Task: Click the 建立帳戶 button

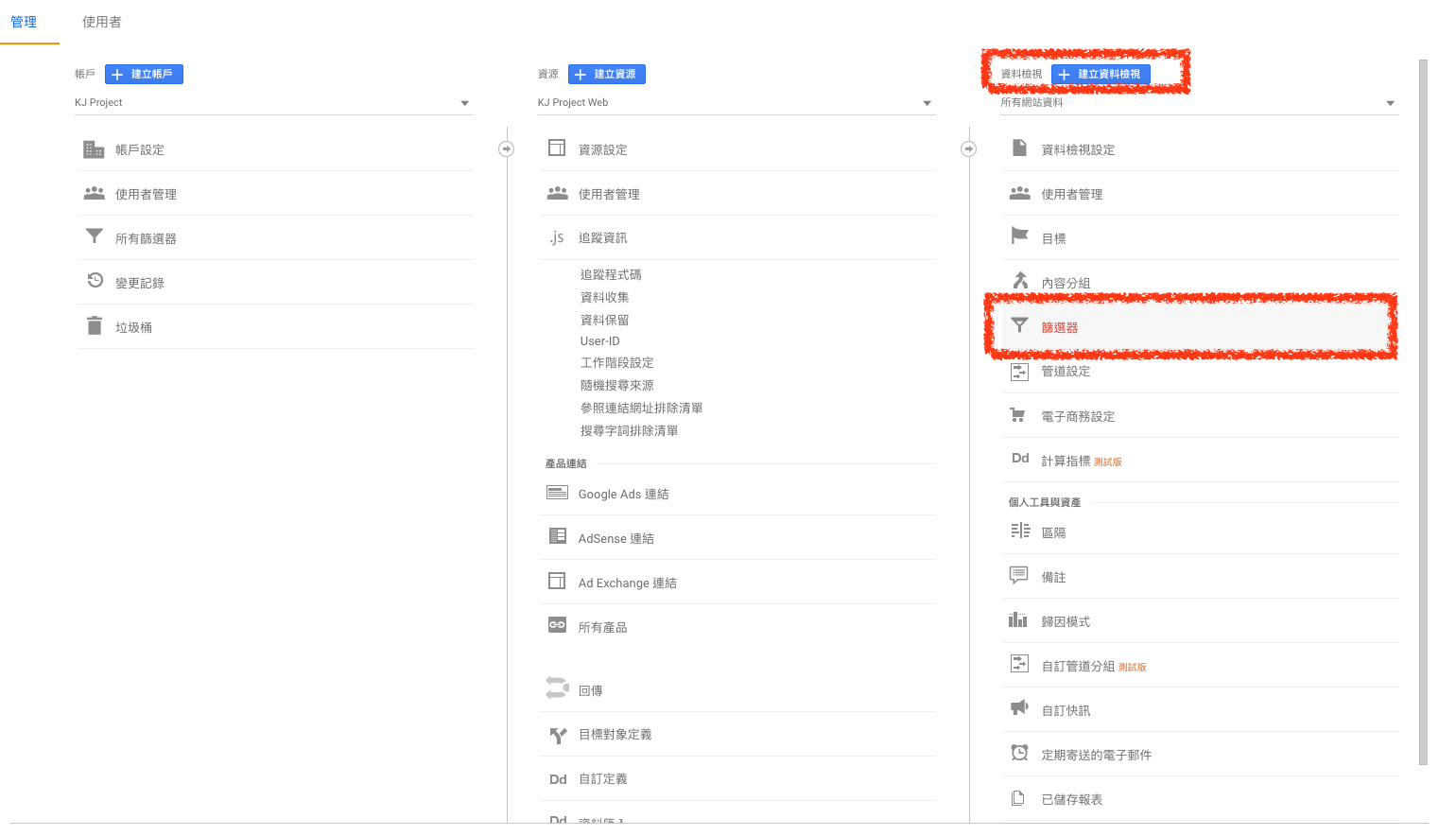Action: pos(144,74)
